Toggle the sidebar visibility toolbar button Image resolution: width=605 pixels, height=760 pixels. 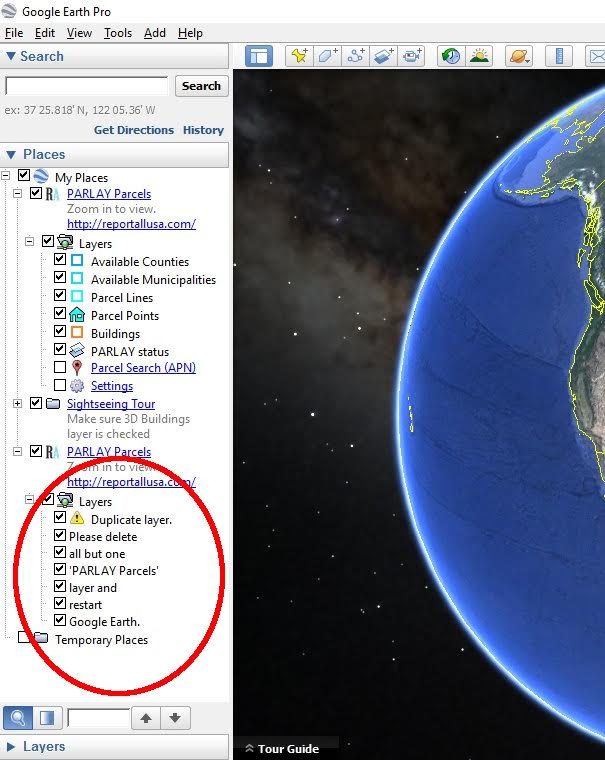tap(259, 56)
